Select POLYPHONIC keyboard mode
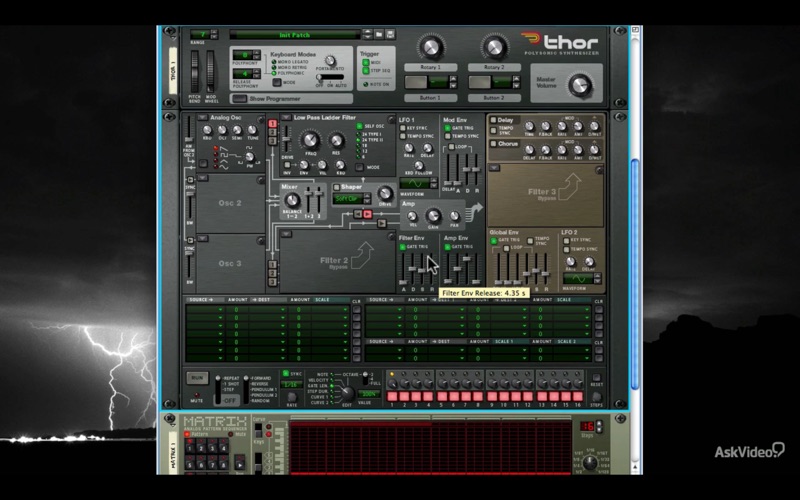 coord(274,73)
